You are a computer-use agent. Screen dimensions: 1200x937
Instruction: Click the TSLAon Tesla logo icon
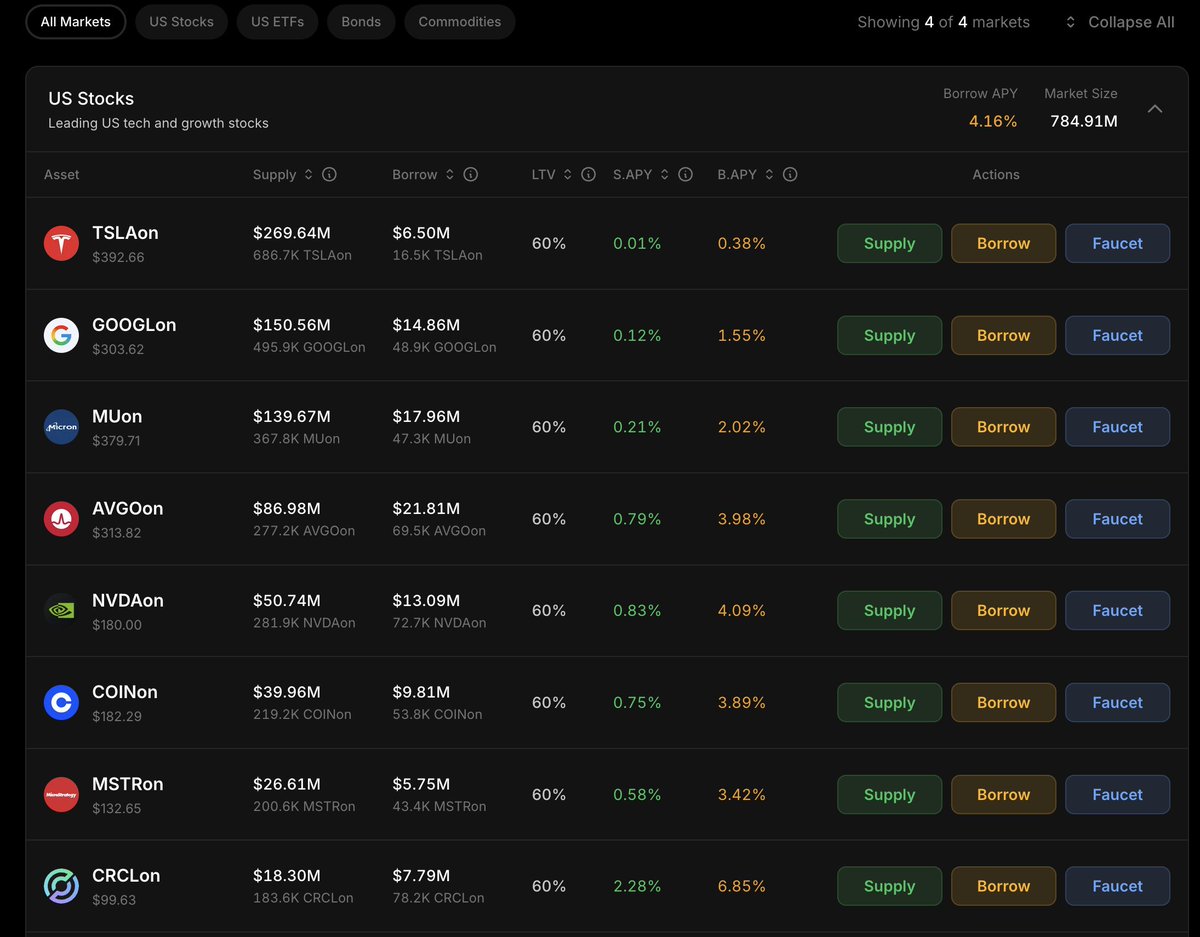tap(61, 243)
